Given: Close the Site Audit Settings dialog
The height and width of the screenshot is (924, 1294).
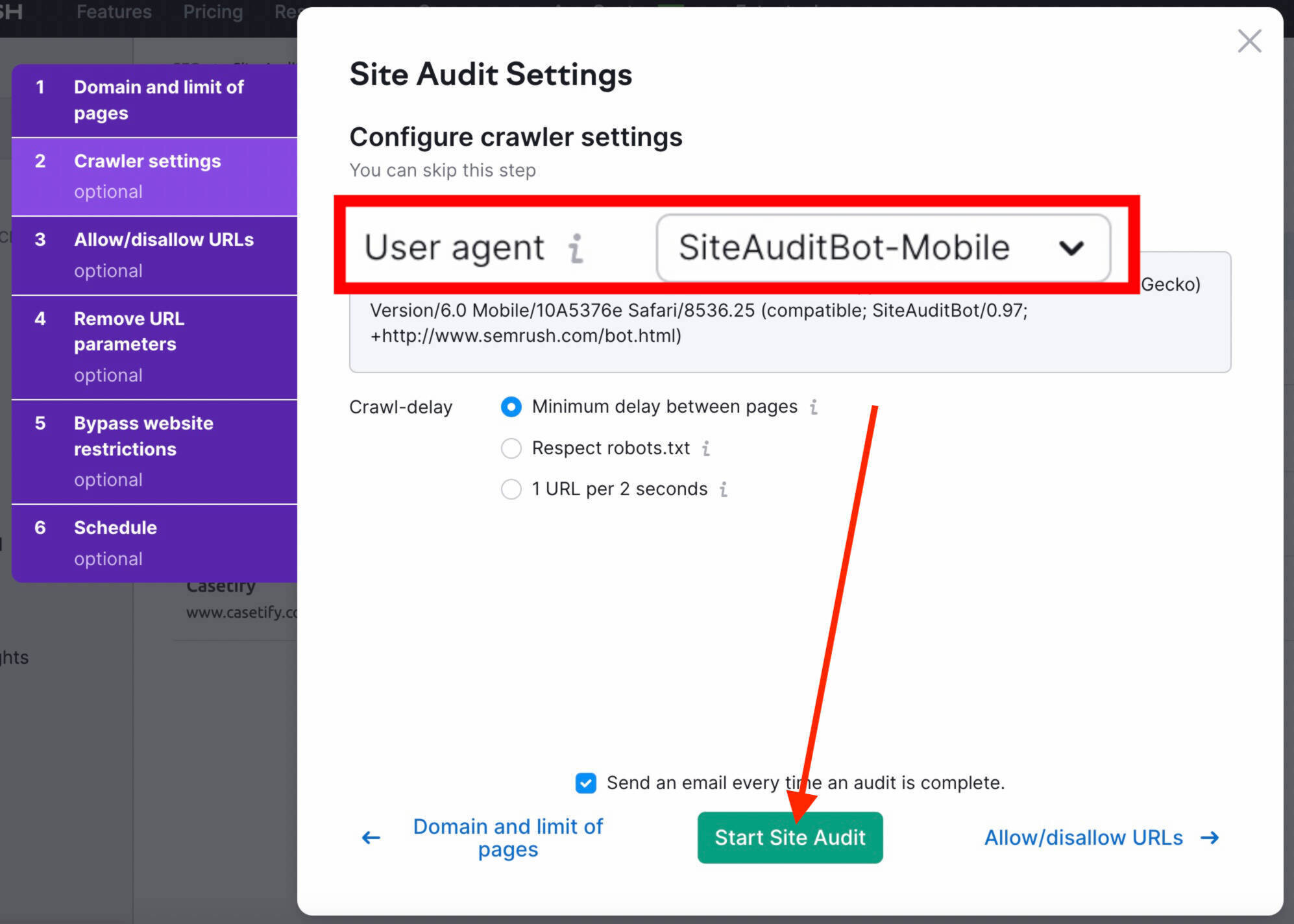Looking at the screenshot, I should [1249, 41].
